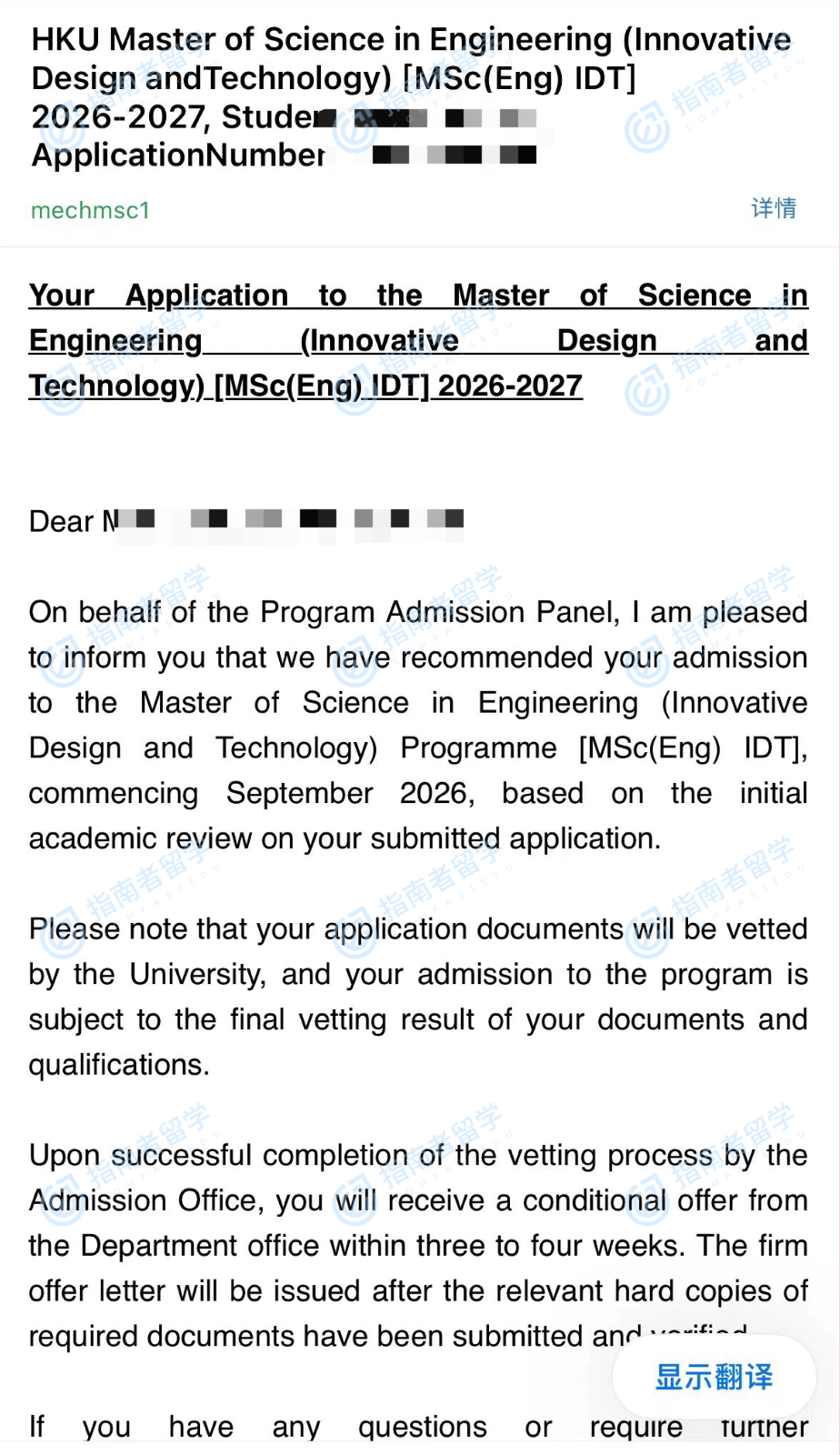This screenshot has width=840, height=1455.
Task: Tap the sender name mechmsc1
Action: pos(90,211)
